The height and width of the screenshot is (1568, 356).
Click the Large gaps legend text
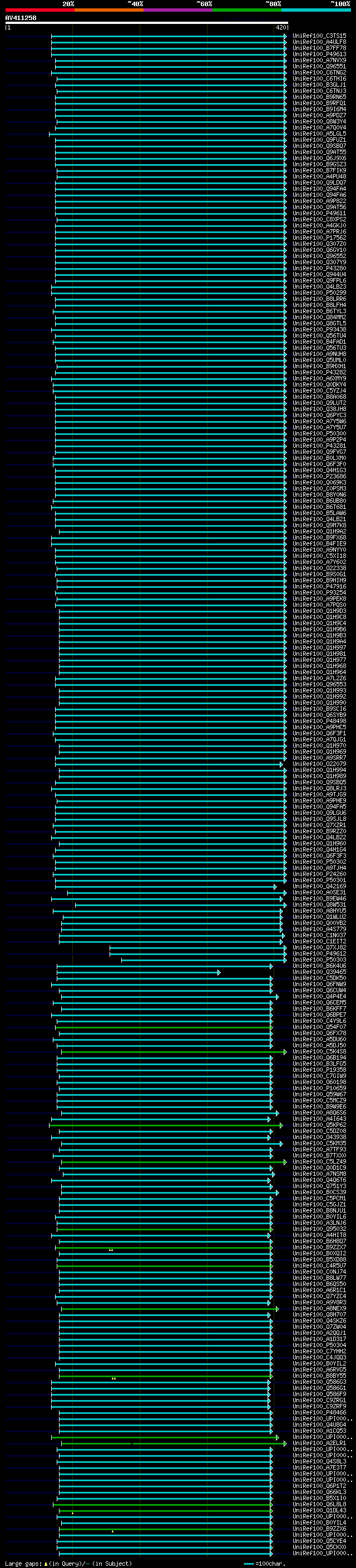click(x=68, y=1563)
